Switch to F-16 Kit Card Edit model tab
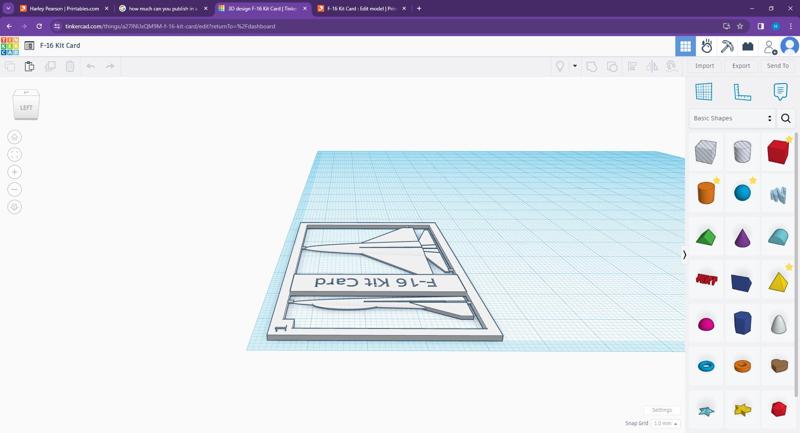Screen dimensions: 800x433 click(x=361, y=9)
